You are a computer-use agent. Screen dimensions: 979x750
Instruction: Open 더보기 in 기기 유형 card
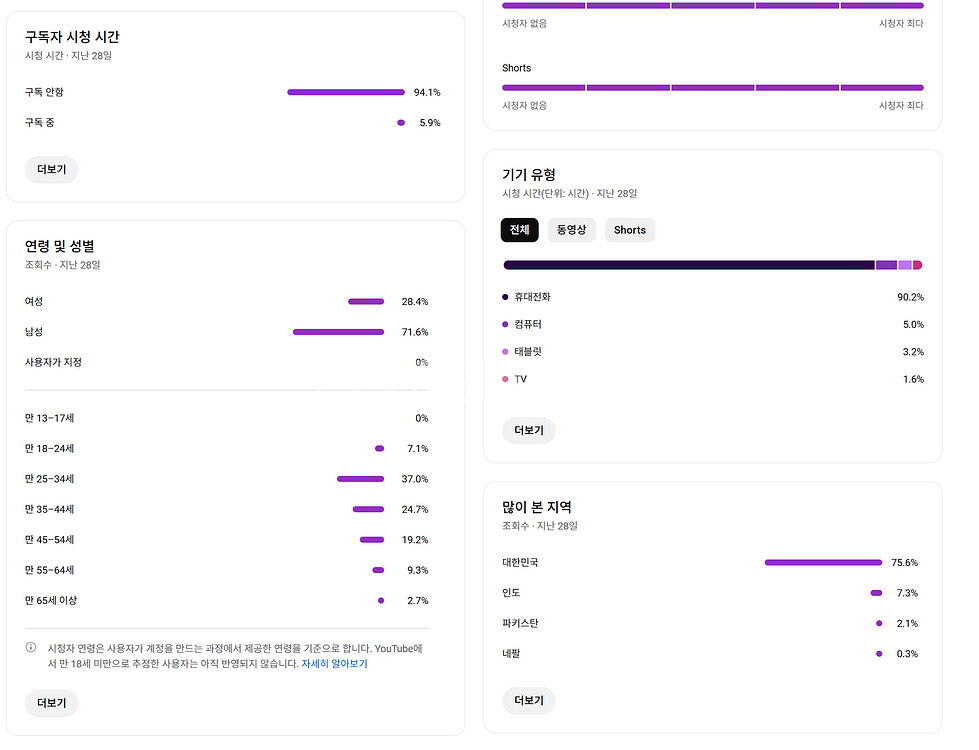click(x=529, y=430)
